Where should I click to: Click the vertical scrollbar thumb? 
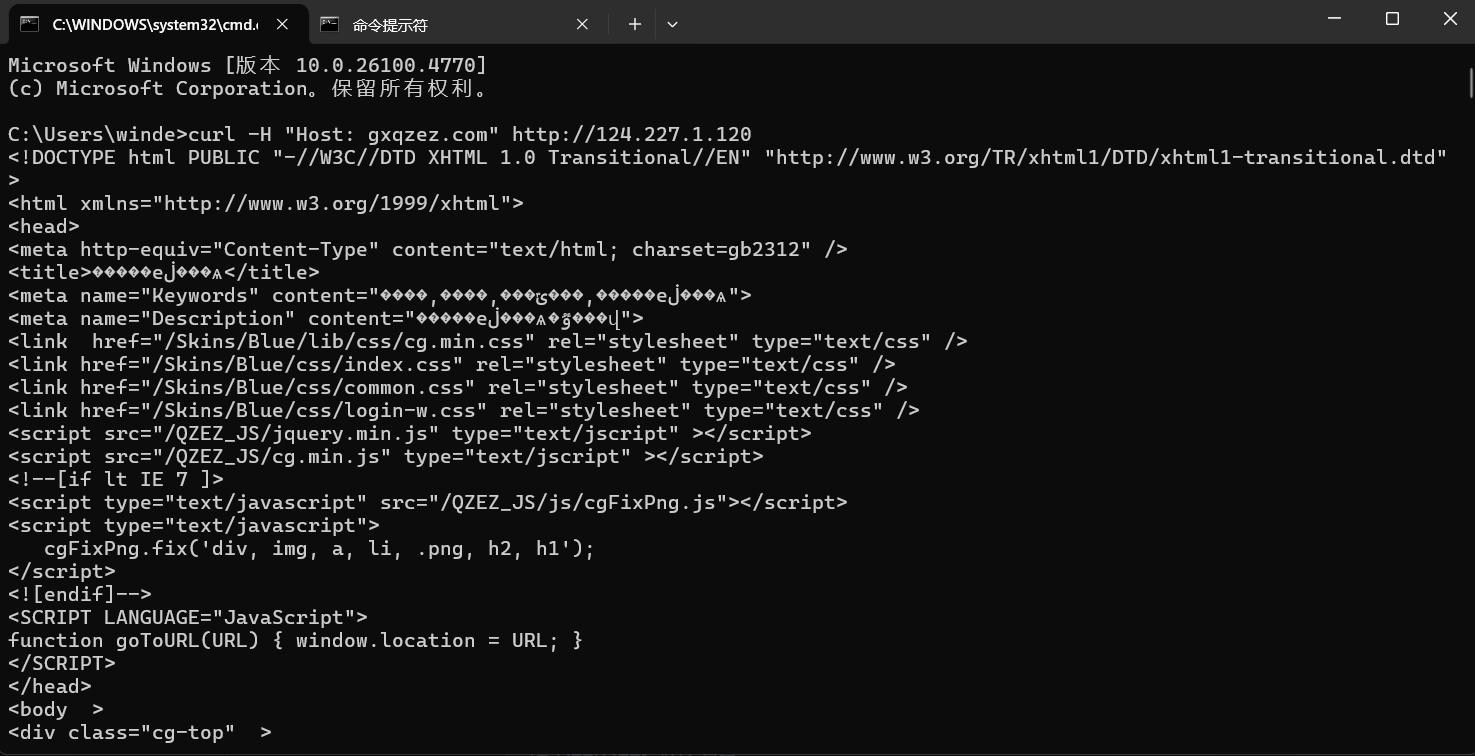point(1470,82)
